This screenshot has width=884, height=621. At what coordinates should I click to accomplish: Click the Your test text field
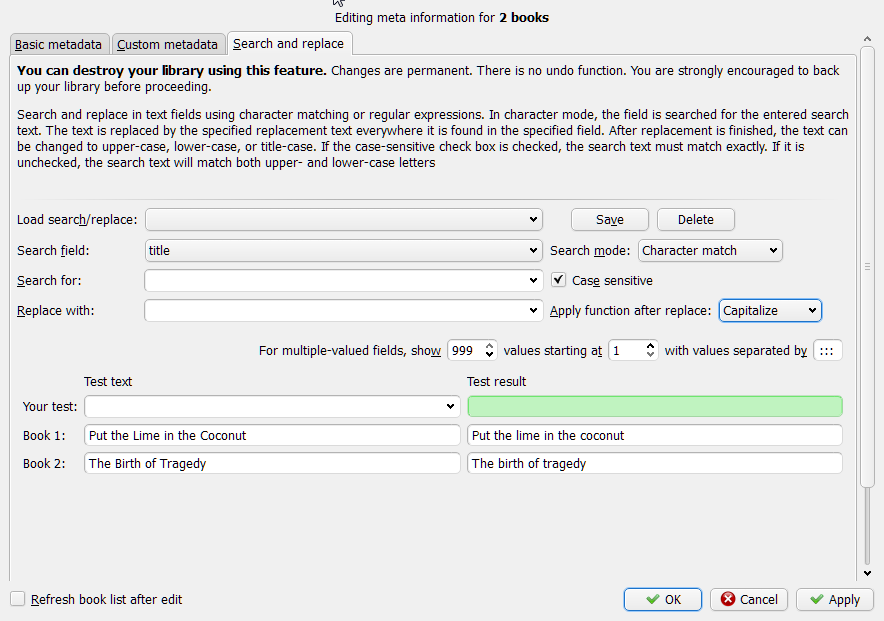point(265,407)
